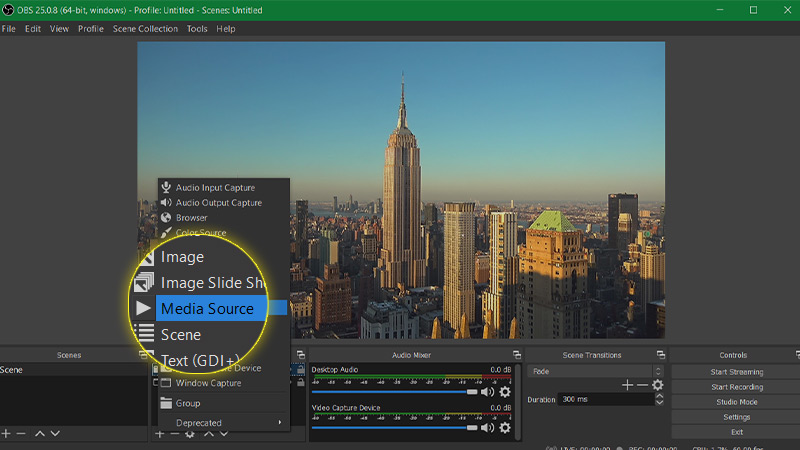Click the Scene list icon in menu
The image size is (800, 450).
coord(144,334)
